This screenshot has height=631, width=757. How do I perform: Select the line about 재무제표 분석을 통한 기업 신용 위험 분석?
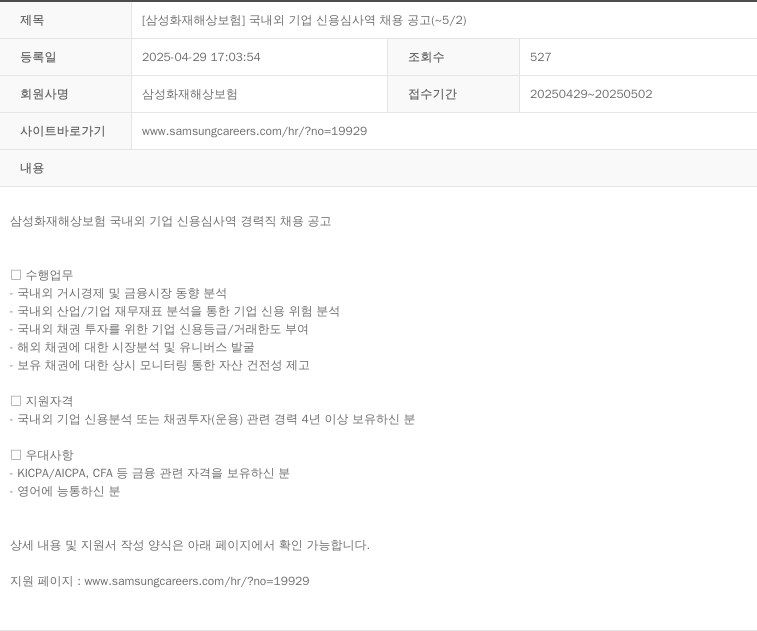175,311
